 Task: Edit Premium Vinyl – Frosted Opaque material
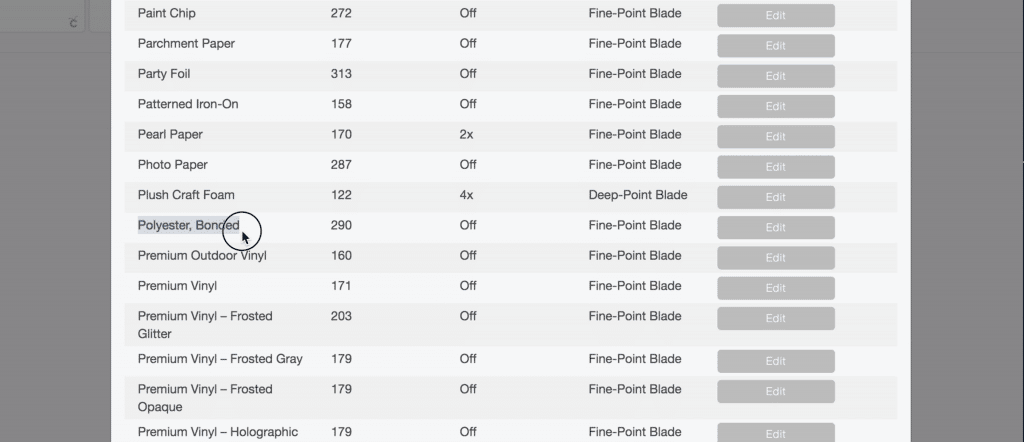pos(775,391)
